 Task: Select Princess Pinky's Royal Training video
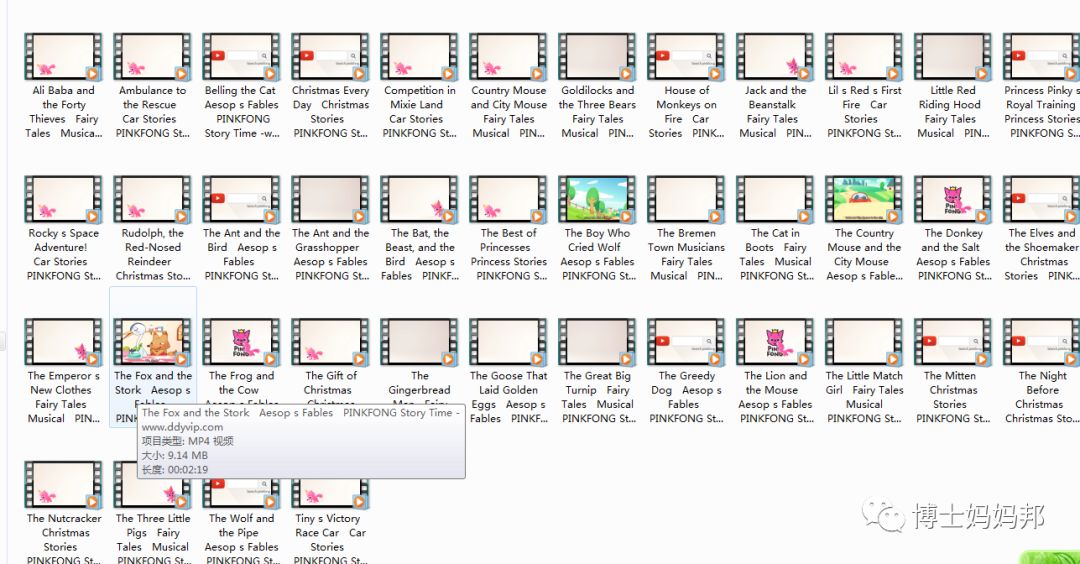[1041, 56]
